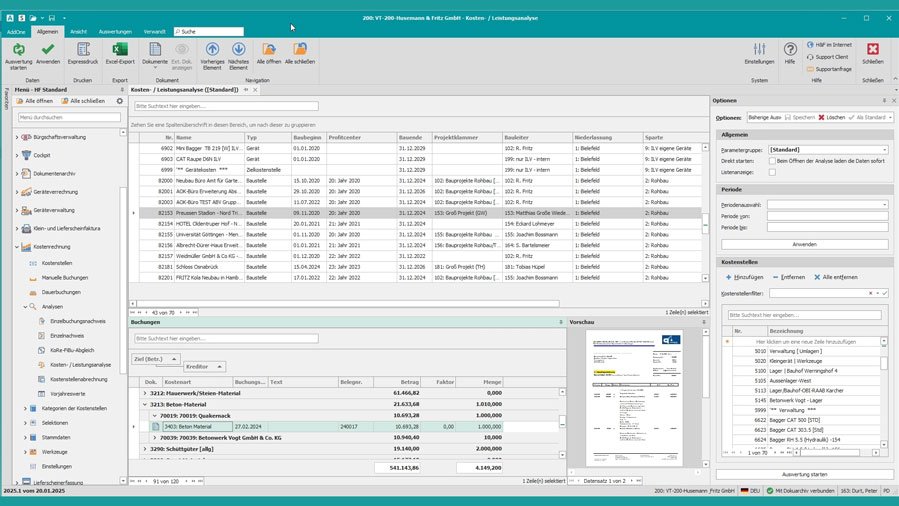Screen dimensions: 899x506
Task: Go to Vorheriges Element arrow icon
Action: point(212,50)
